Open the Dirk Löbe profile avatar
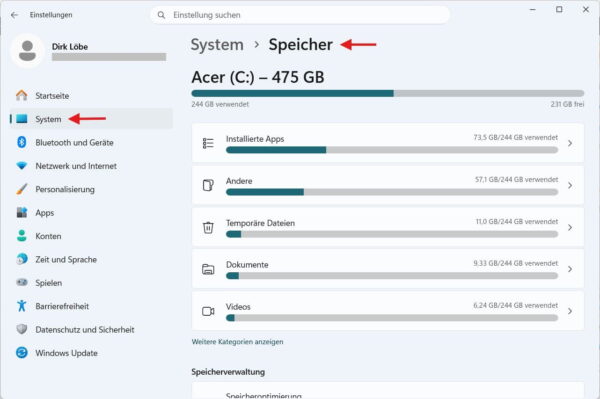This screenshot has height=399, width=600. point(28,51)
